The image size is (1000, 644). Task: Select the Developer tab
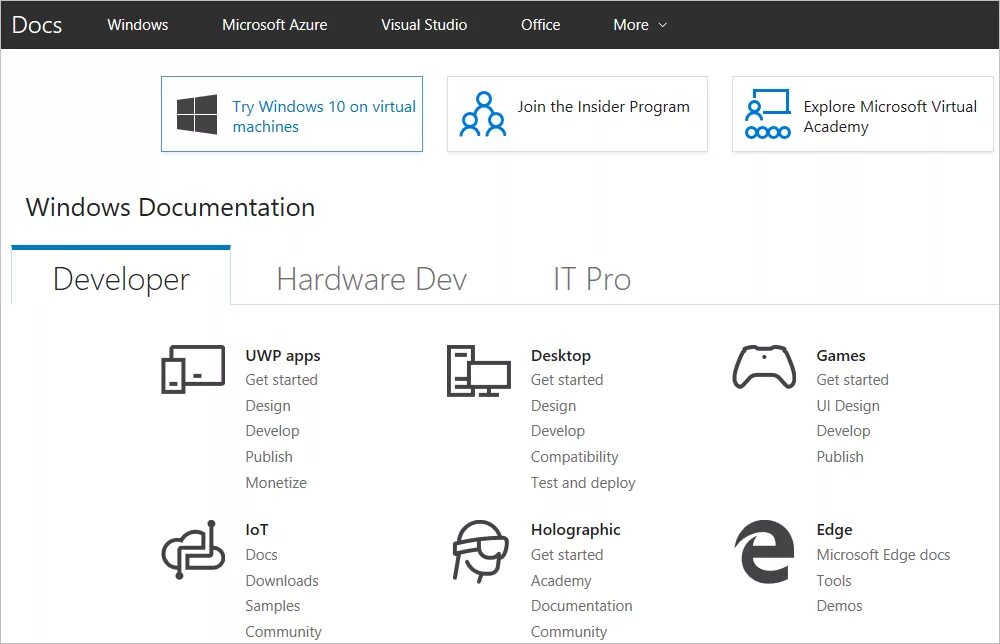click(x=121, y=276)
